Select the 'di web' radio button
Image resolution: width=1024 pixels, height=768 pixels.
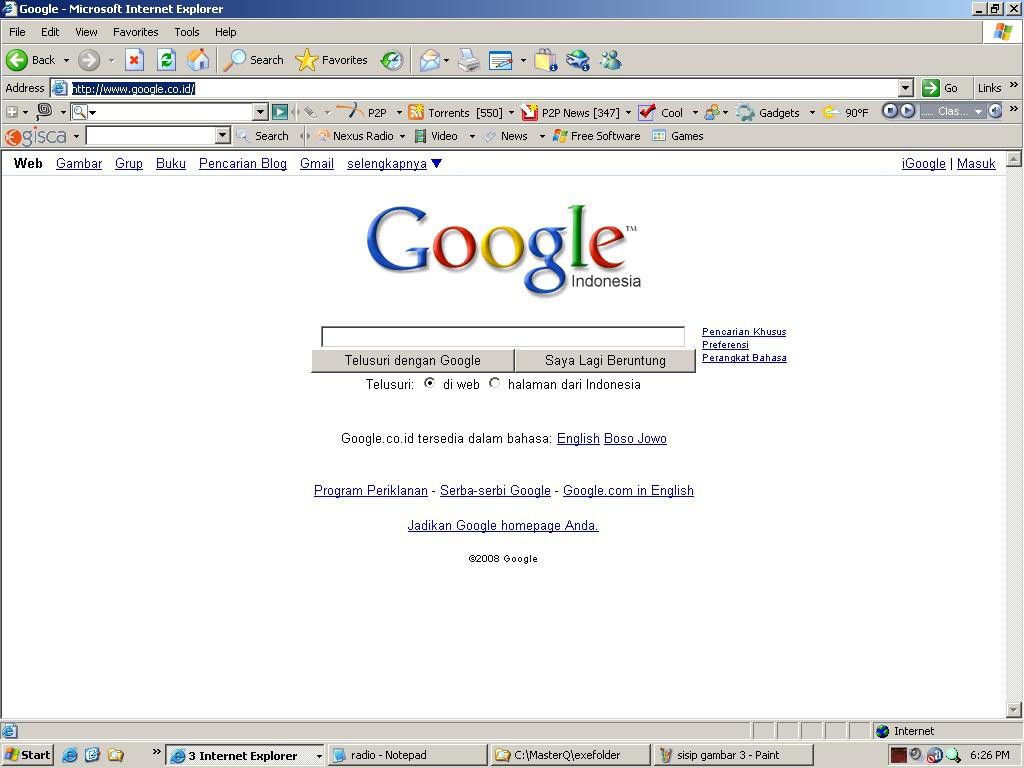(x=429, y=383)
